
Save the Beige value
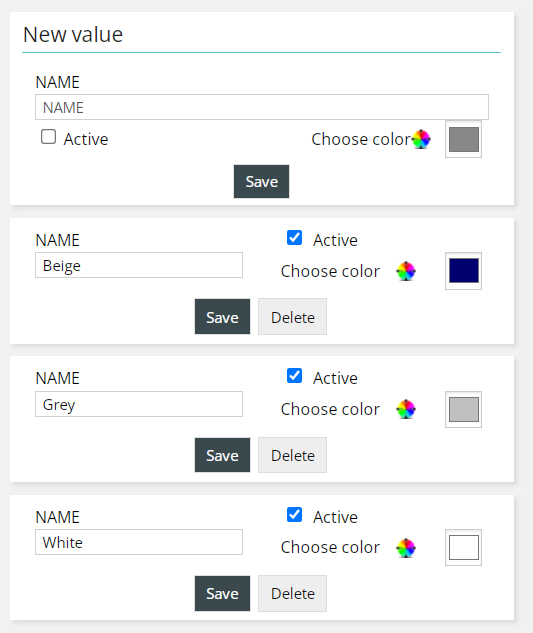tap(222, 317)
